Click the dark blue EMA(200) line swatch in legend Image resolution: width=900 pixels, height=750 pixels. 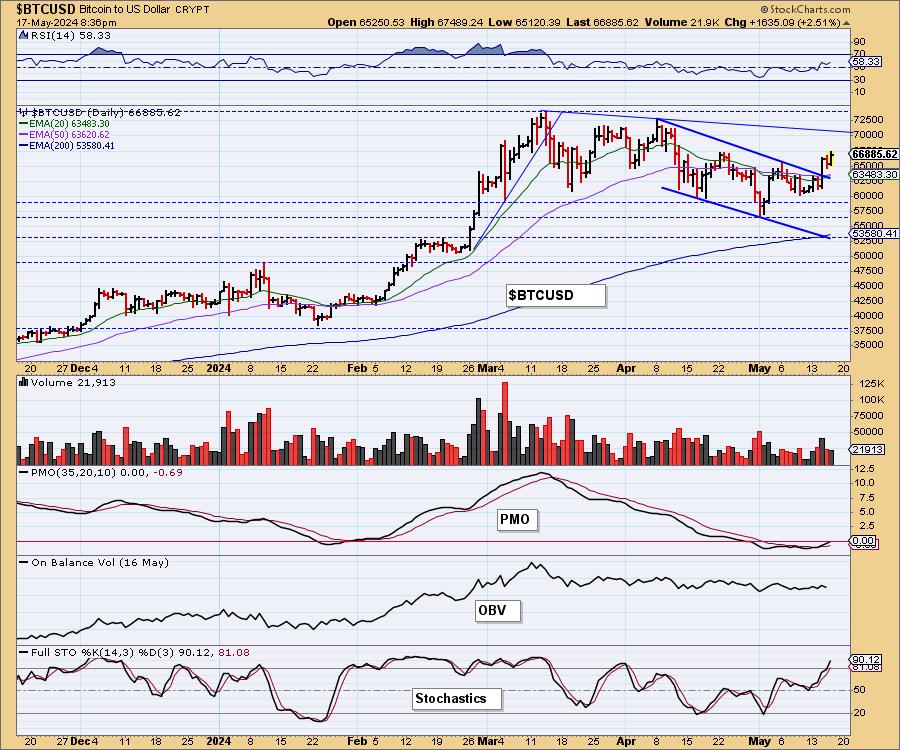(x=24, y=146)
